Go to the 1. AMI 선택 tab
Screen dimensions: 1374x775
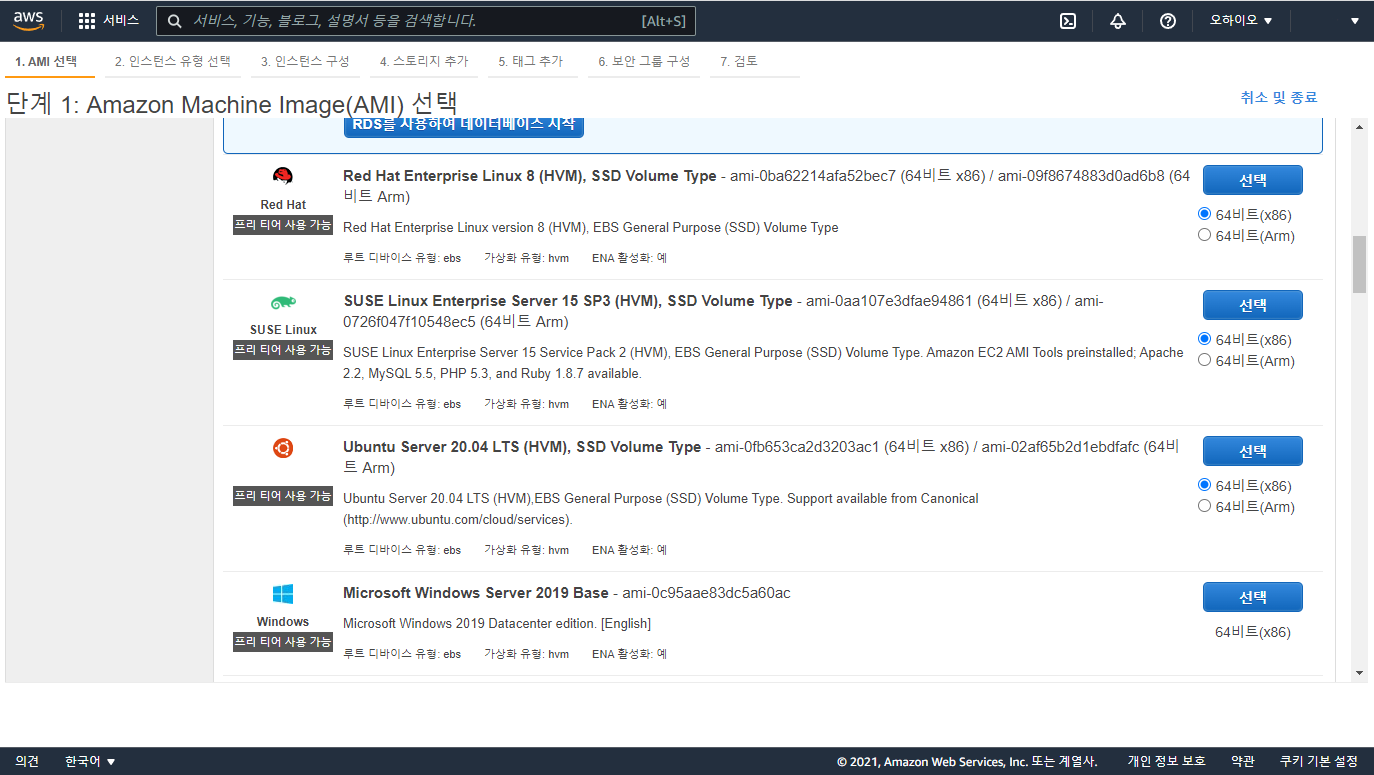tap(47, 61)
